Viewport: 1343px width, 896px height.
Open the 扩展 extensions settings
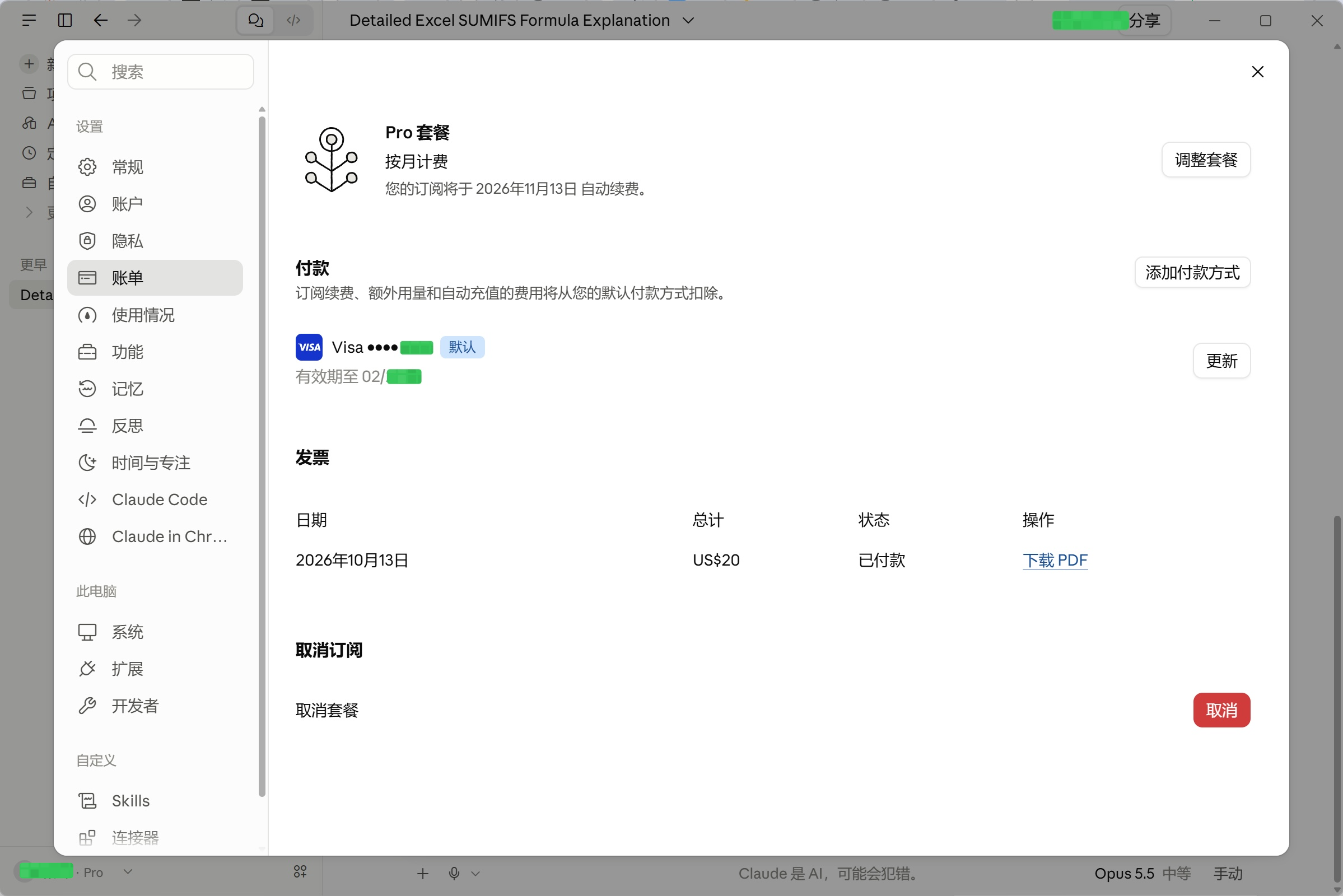click(155, 669)
